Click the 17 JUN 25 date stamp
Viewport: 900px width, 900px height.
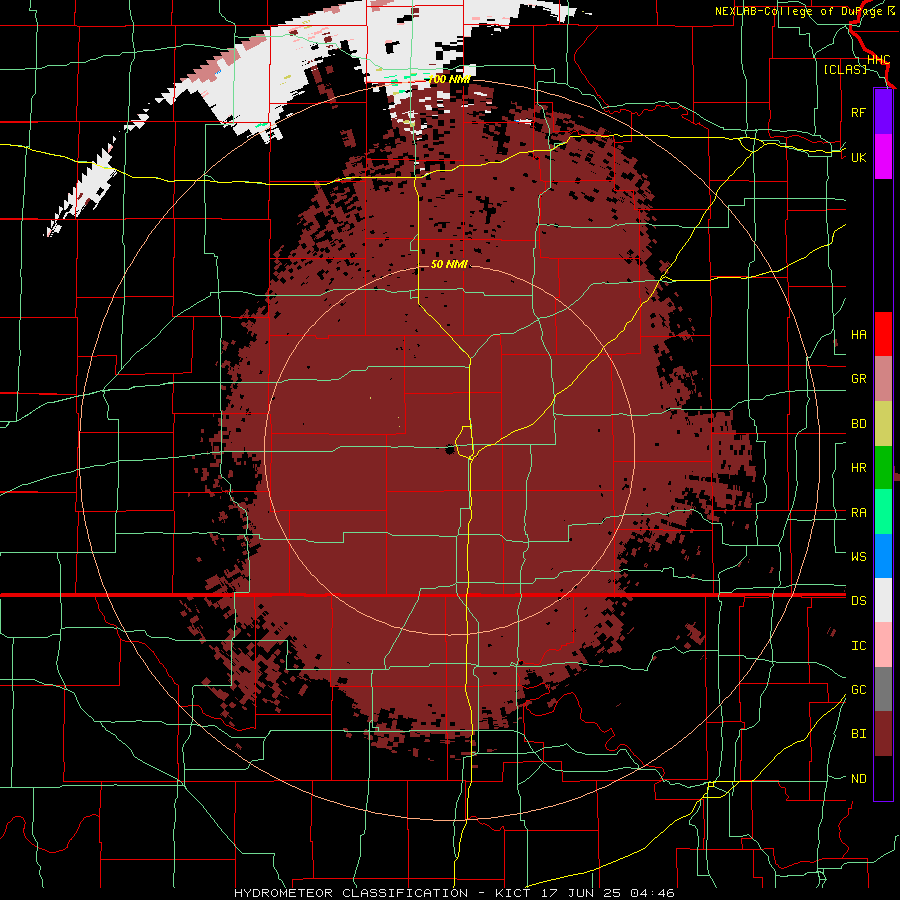(x=581, y=893)
